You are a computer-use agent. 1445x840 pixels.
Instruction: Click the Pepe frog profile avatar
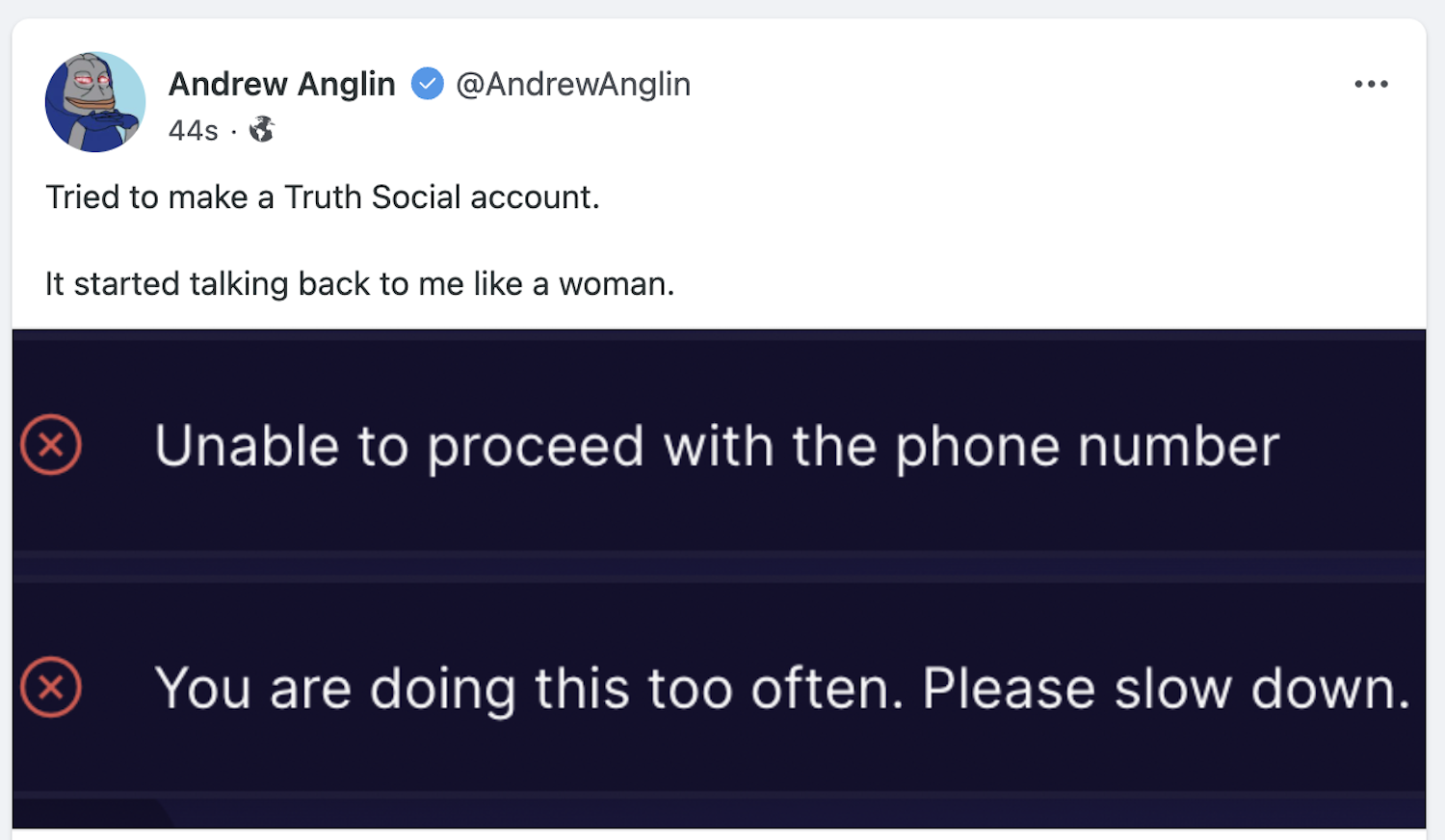click(95, 102)
